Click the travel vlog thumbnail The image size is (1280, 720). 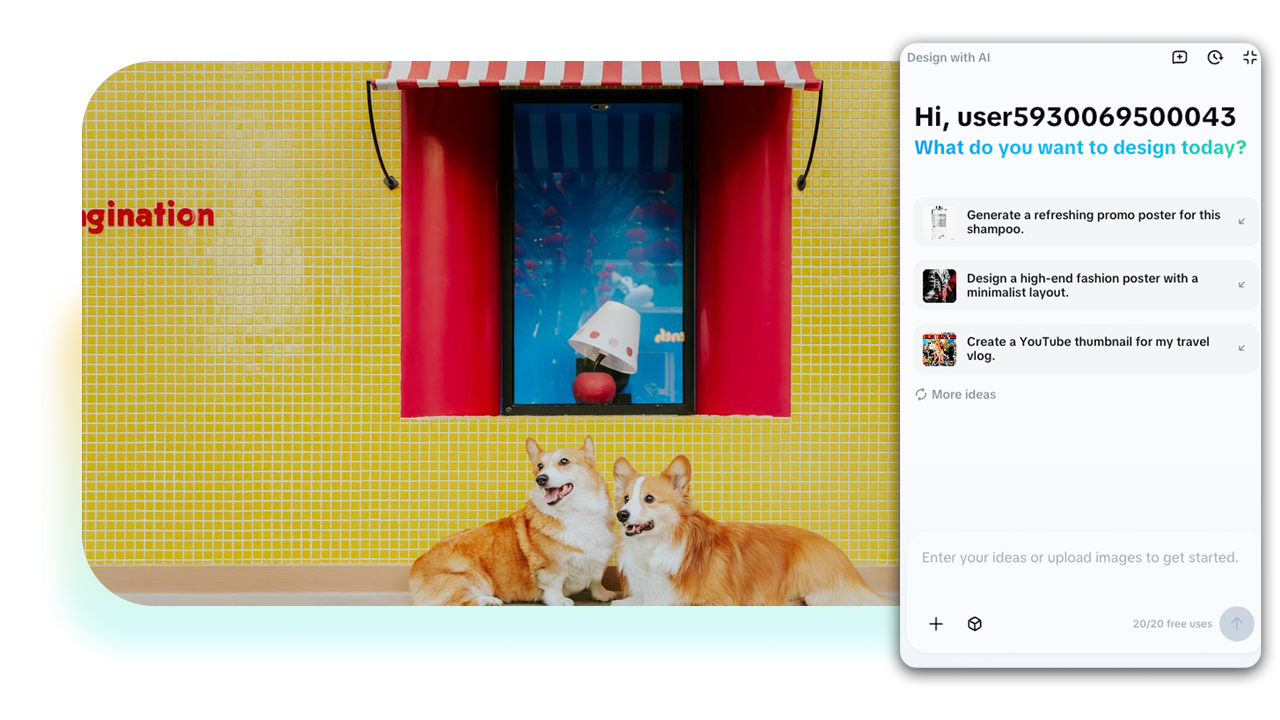(939, 349)
